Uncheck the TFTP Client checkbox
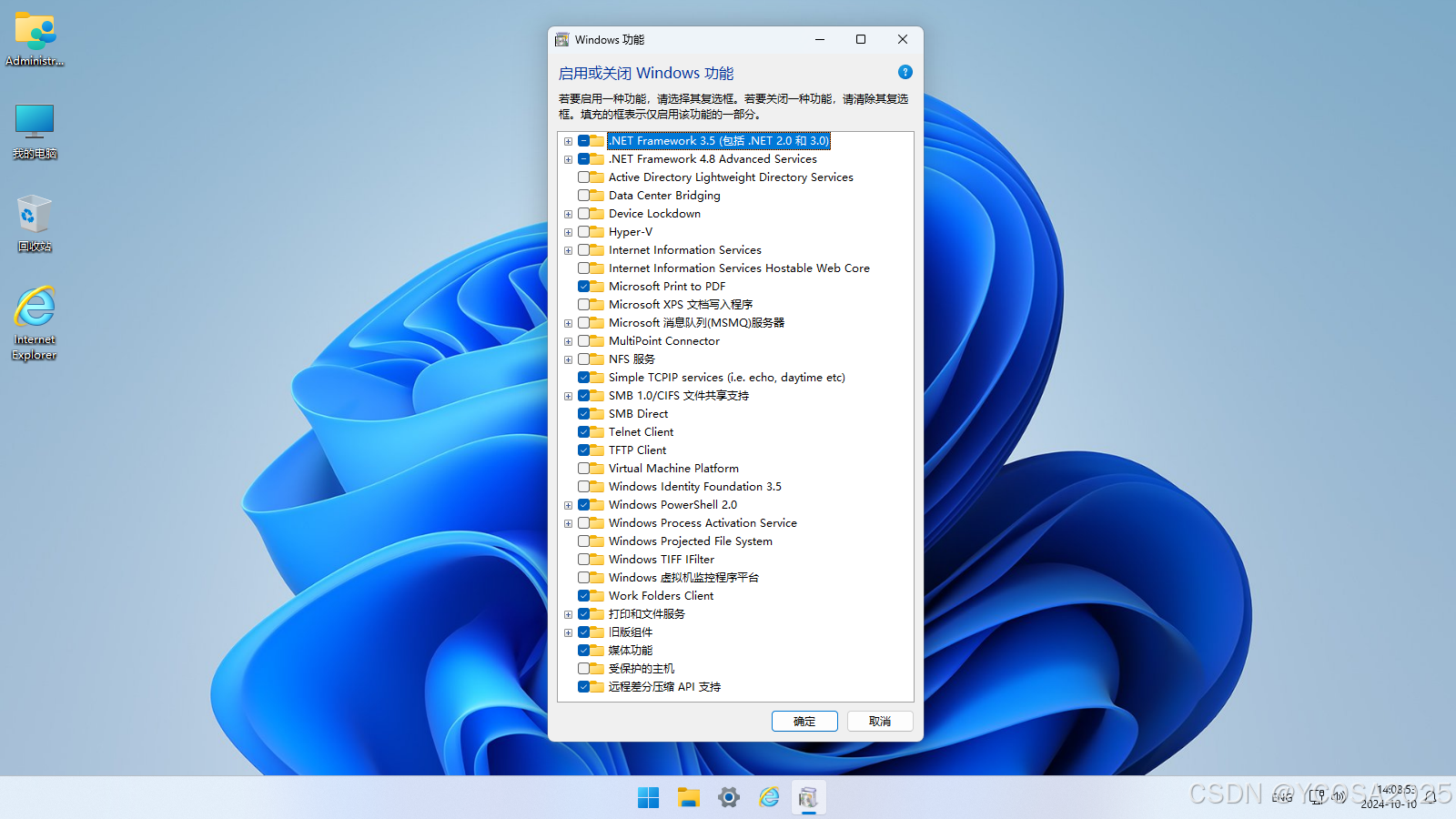 (583, 450)
